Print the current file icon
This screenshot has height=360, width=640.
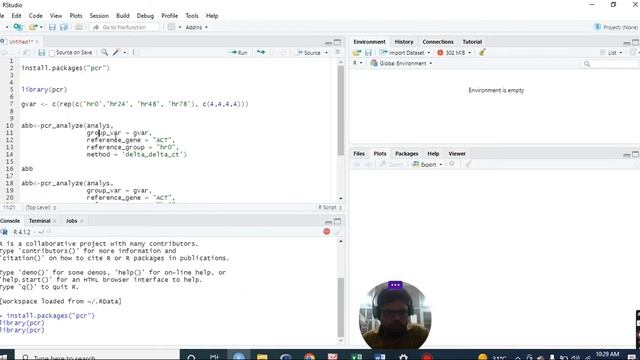pyautogui.click(x=79, y=27)
